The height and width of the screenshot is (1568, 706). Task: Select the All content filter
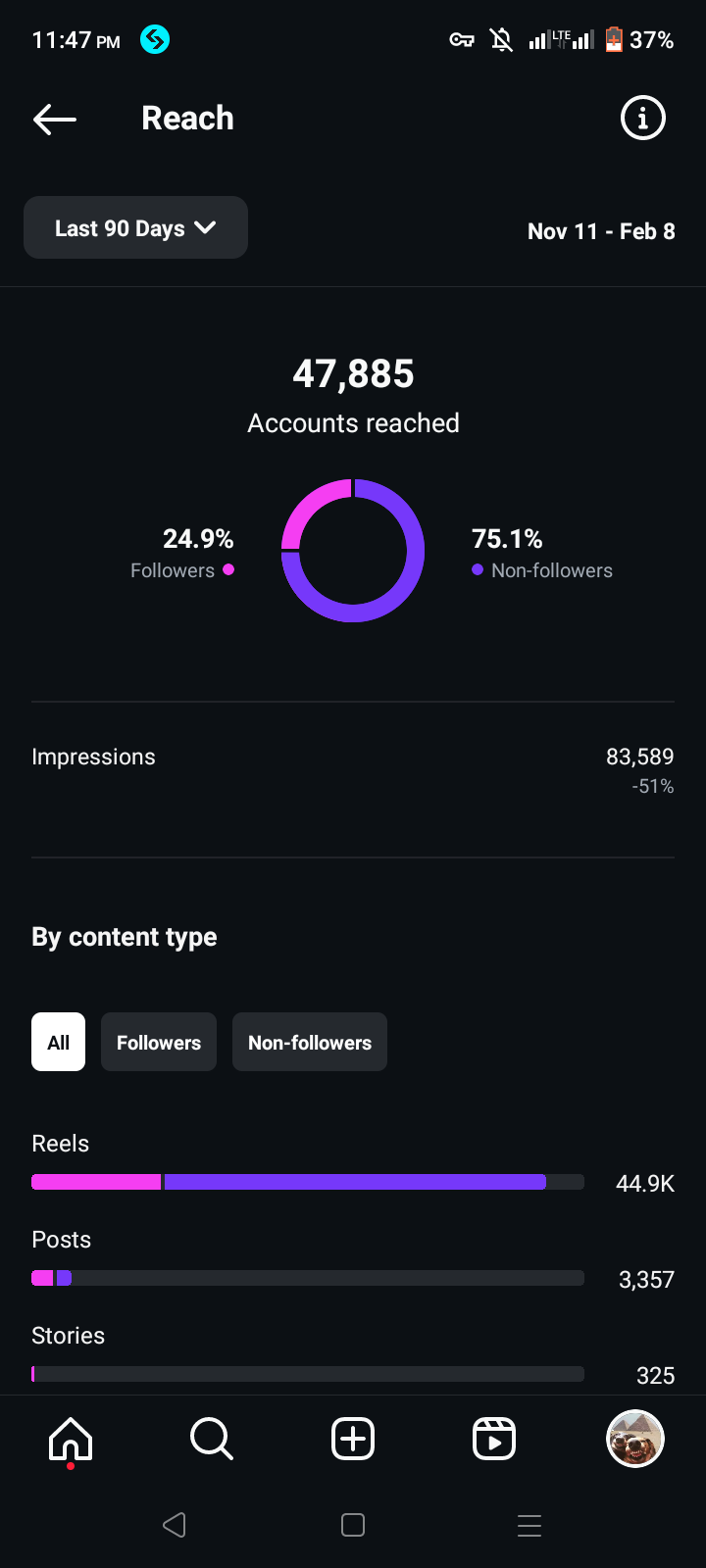tap(59, 1042)
